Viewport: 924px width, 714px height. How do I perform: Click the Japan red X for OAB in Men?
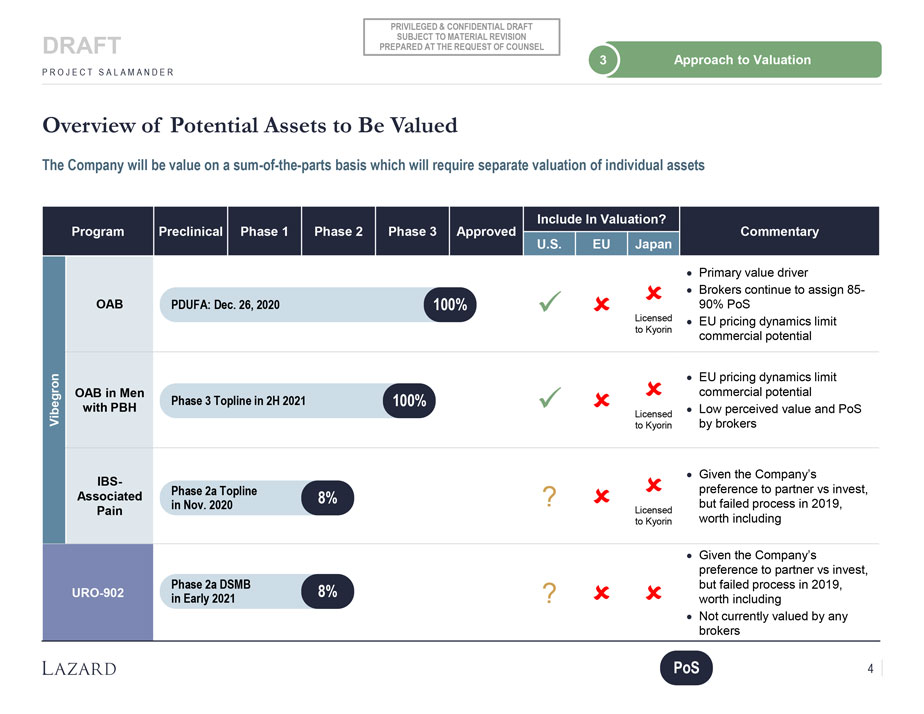pyautogui.click(x=653, y=388)
